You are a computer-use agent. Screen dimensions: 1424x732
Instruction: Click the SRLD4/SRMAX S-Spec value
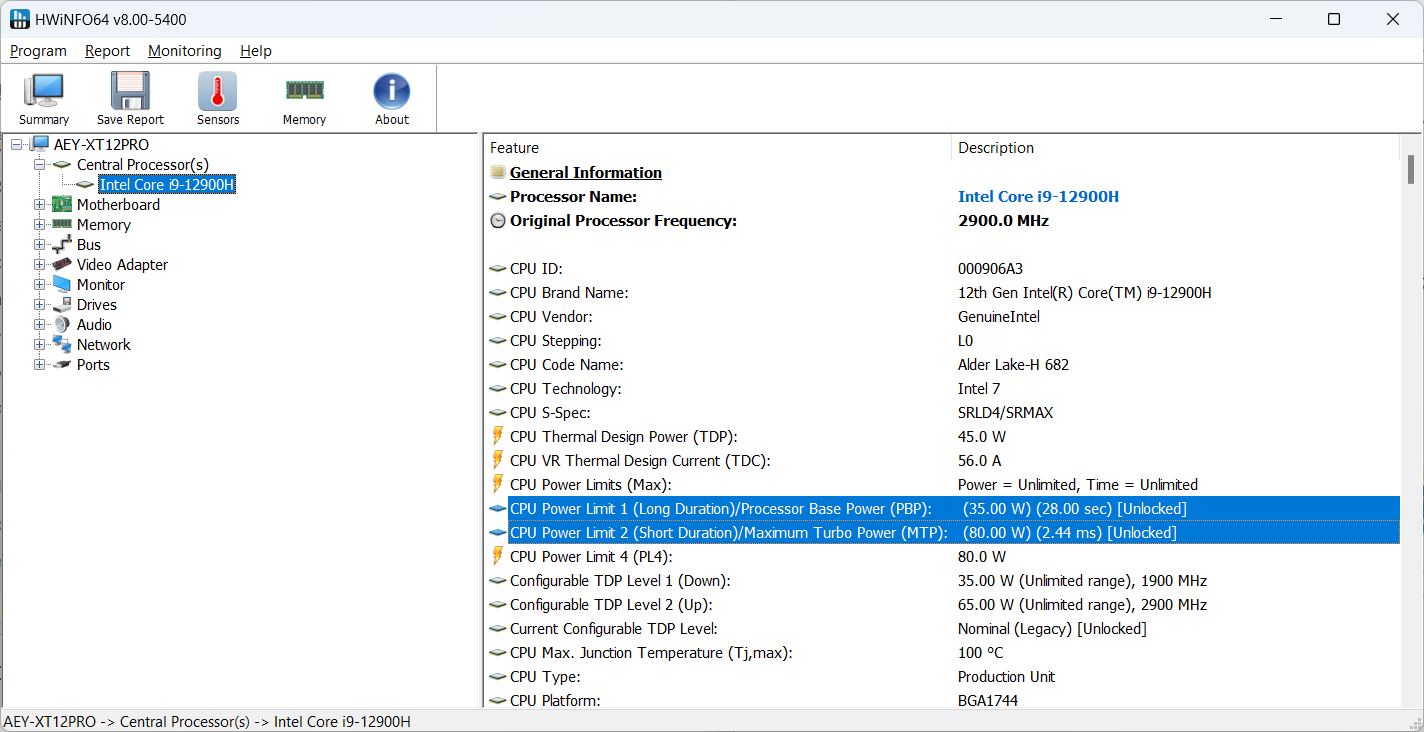click(1005, 413)
